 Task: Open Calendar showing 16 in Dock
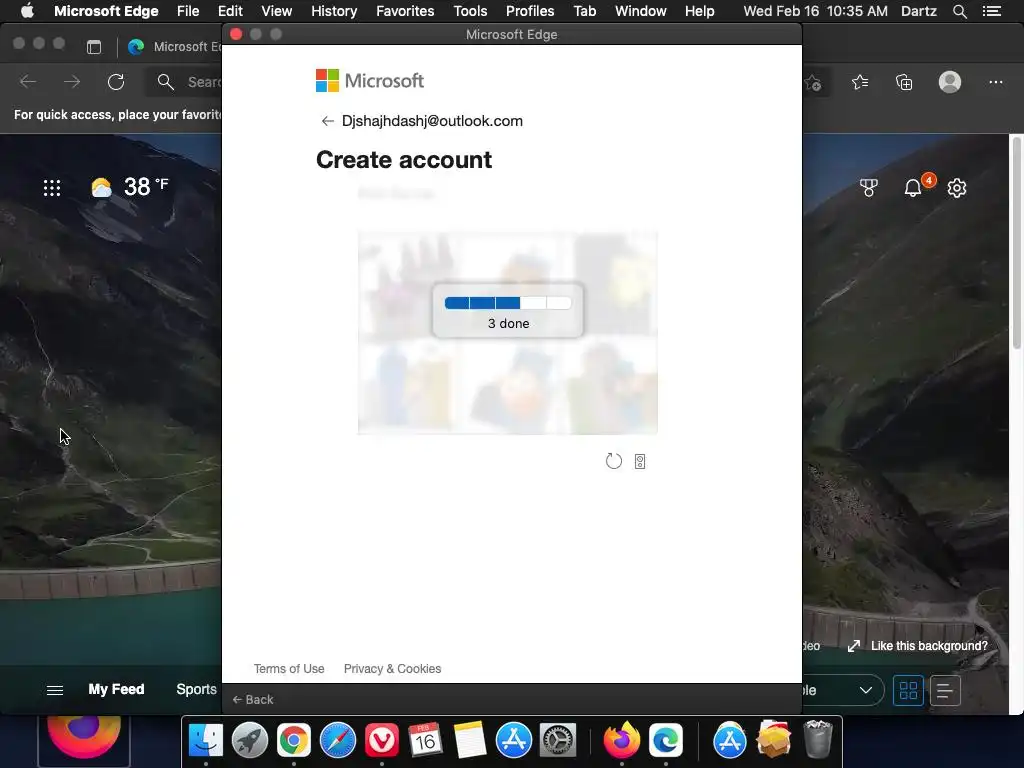tap(426, 740)
